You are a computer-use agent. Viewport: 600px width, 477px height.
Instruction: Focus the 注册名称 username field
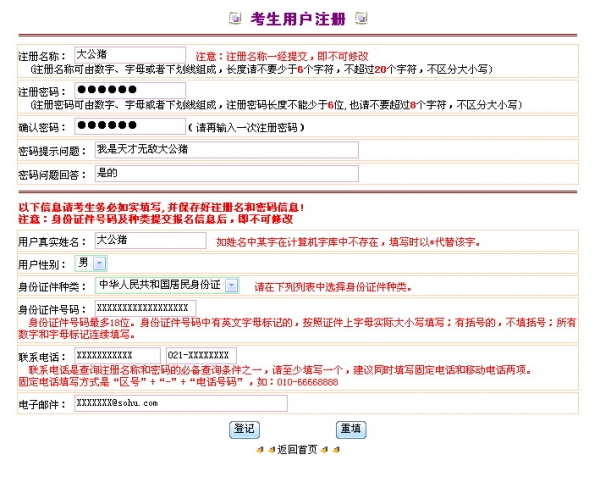pos(129,55)
